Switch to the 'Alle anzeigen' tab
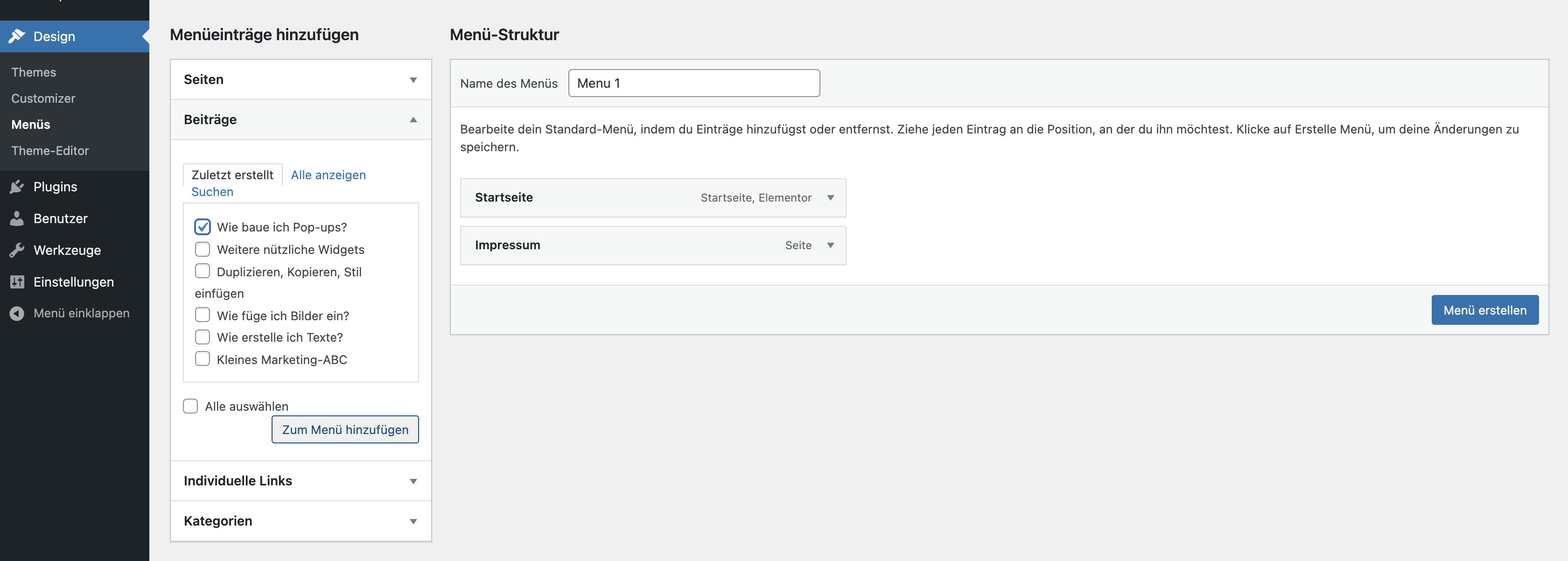This screenshot has height=561, width=1568. click(328, 175)
